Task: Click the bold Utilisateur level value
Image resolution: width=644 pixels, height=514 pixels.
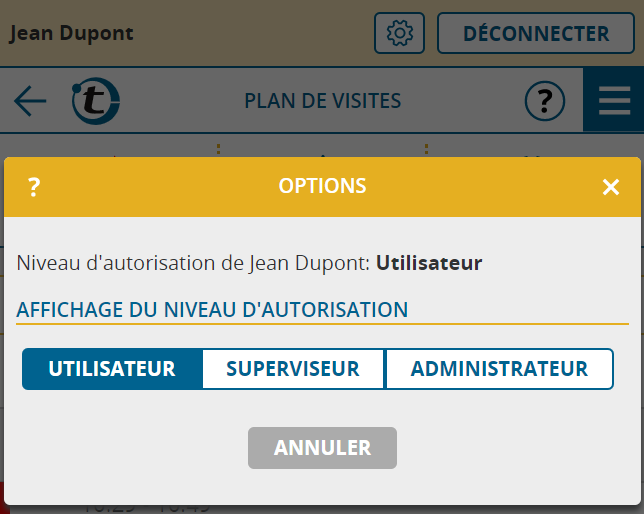Action: [x=429, y=263]
